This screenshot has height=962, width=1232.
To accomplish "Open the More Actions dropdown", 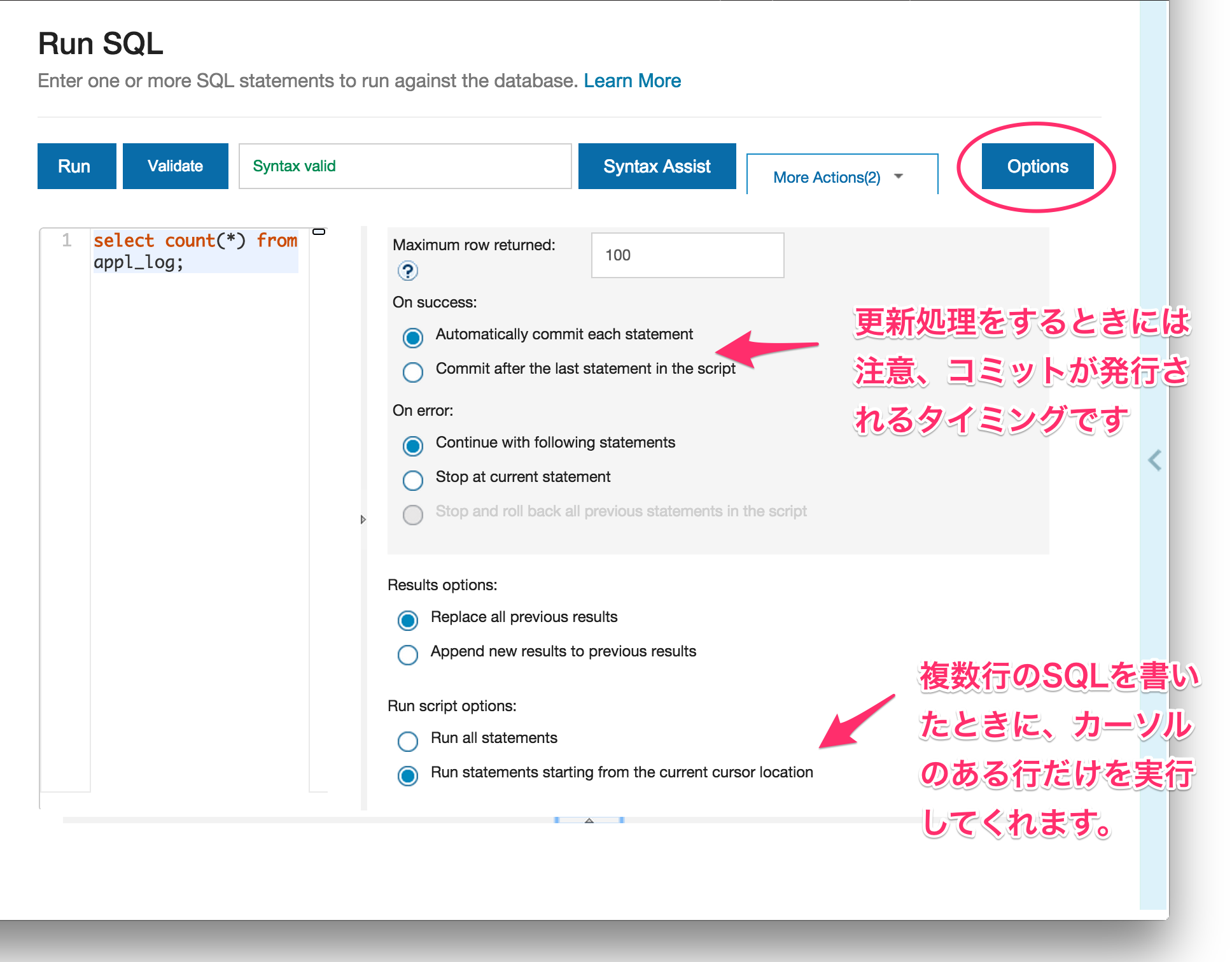I will (841, 176).
